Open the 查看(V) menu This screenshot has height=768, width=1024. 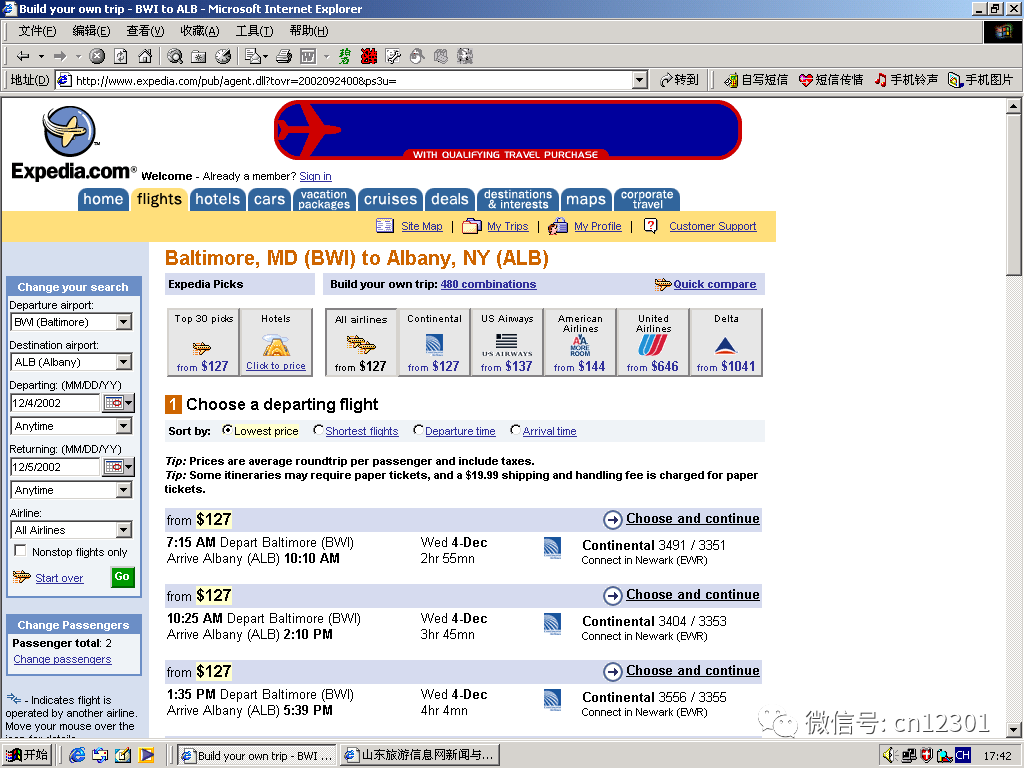[x=145, y=31]
